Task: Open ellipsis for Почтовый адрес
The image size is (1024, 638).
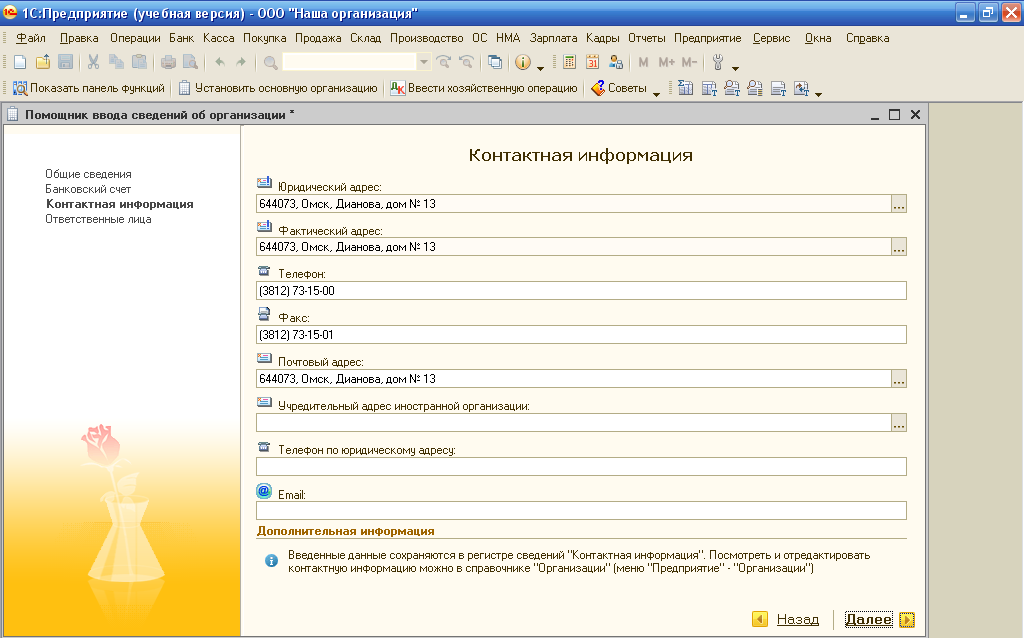Action: 899,379
